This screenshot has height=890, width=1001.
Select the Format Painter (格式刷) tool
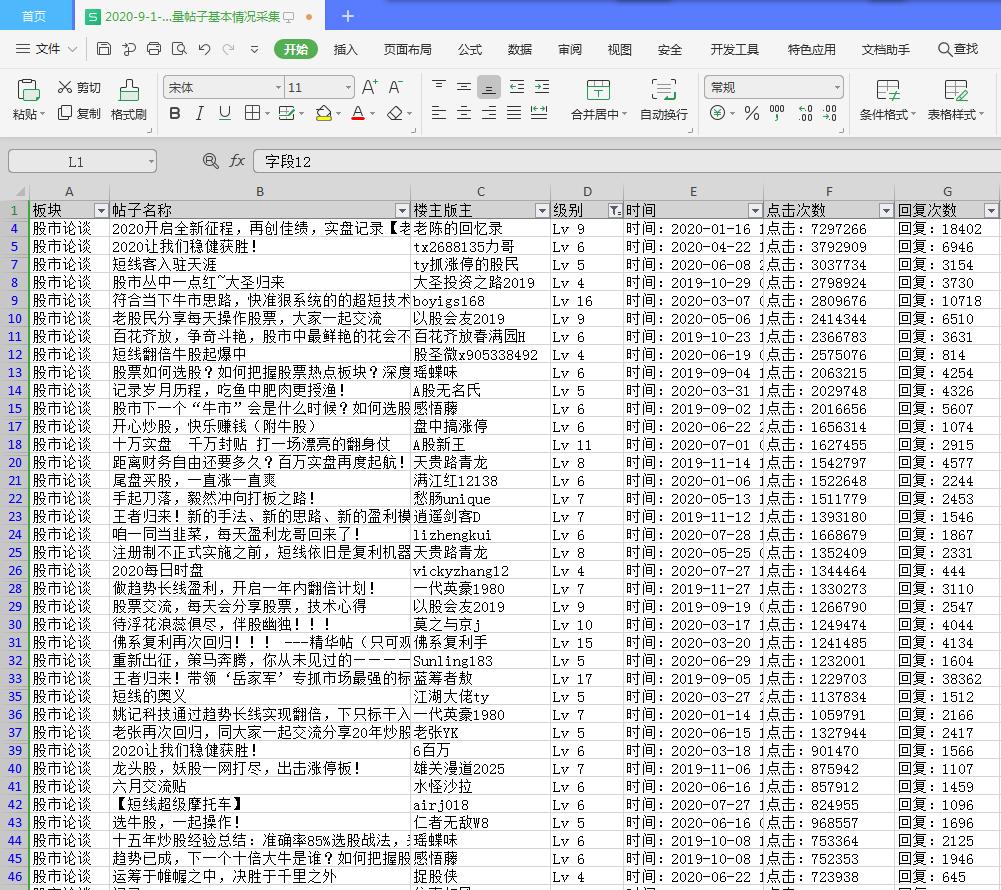click(128, 100)
